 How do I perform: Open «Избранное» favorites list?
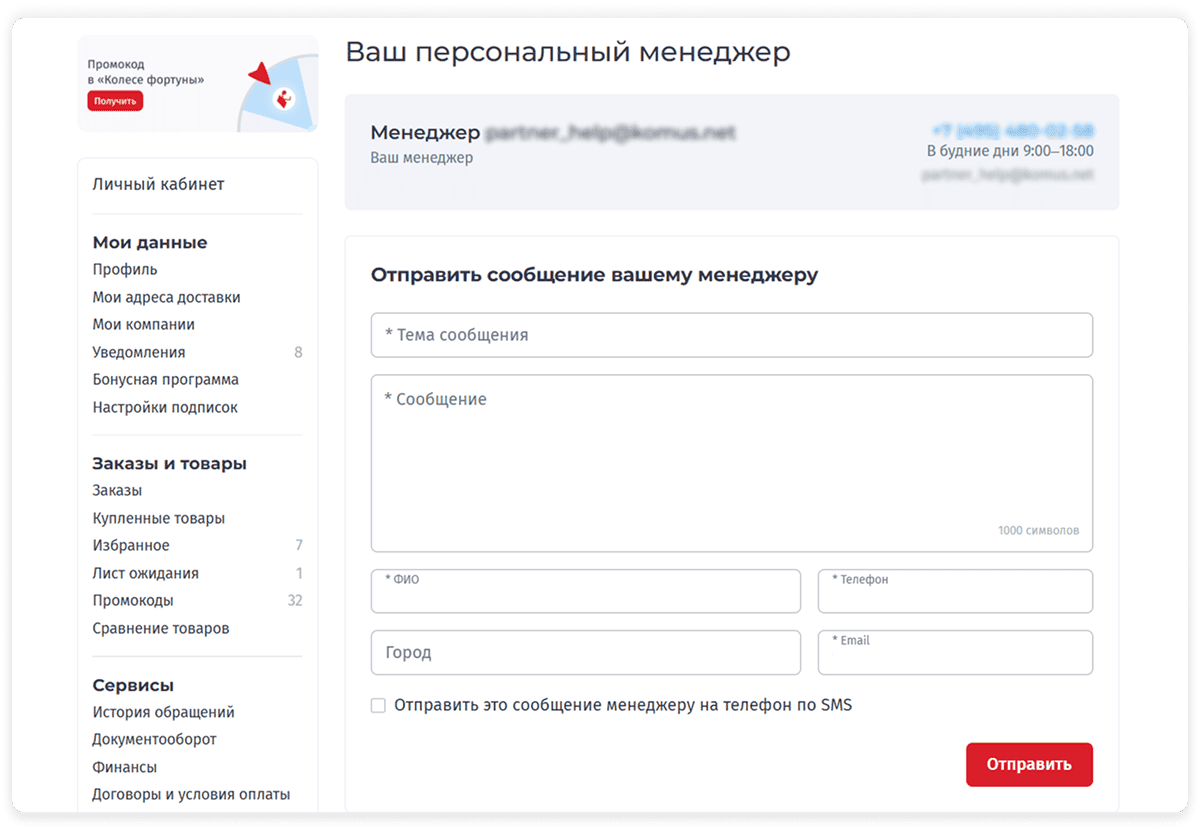click(x=132, y=545)
